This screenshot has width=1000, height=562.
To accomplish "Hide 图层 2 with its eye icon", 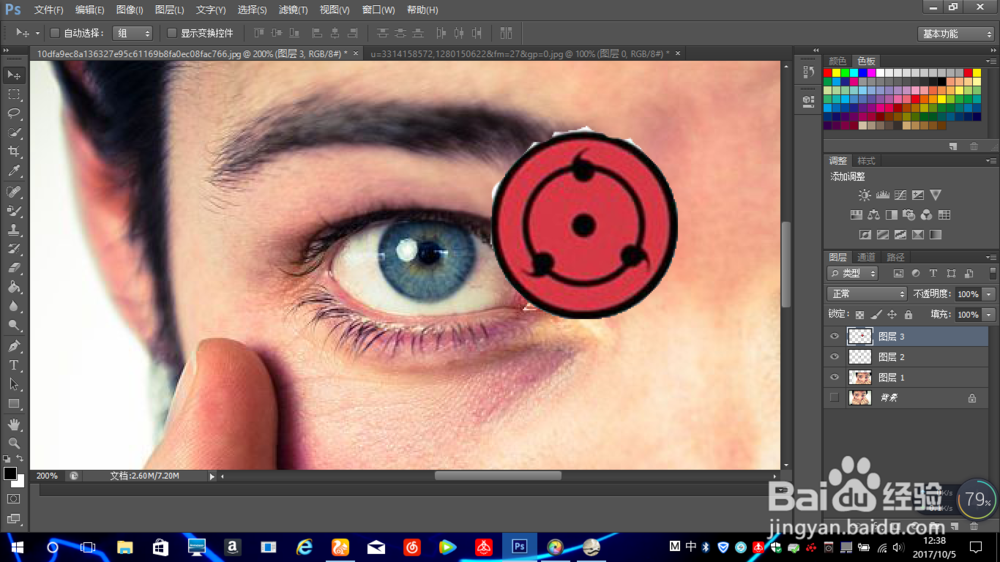I will [834, 357].
